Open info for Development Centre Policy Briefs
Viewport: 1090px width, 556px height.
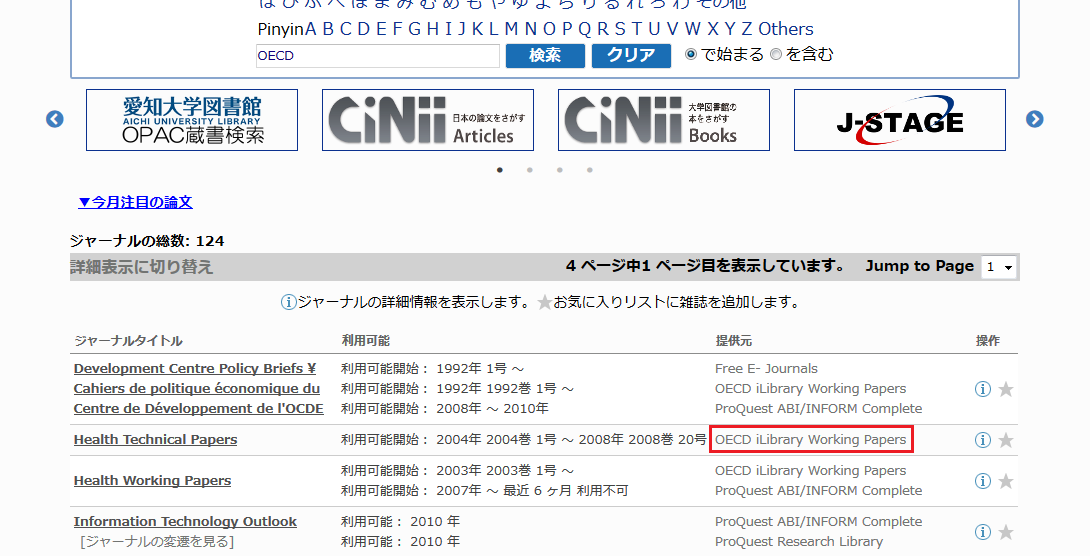click(x=982, y=389)
